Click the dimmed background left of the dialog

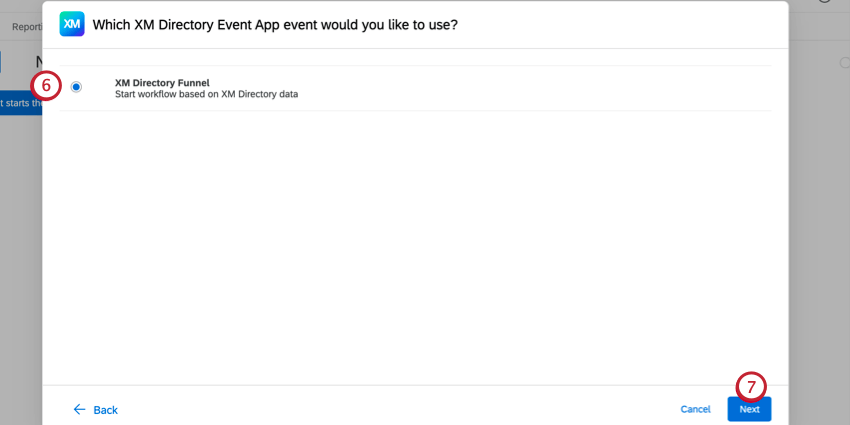click(x=20, y=250)
